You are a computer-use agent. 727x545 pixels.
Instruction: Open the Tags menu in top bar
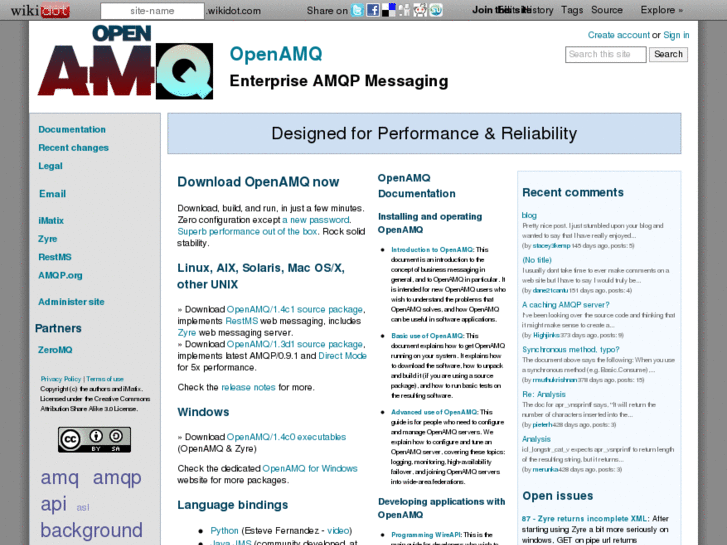click(572, 10)
